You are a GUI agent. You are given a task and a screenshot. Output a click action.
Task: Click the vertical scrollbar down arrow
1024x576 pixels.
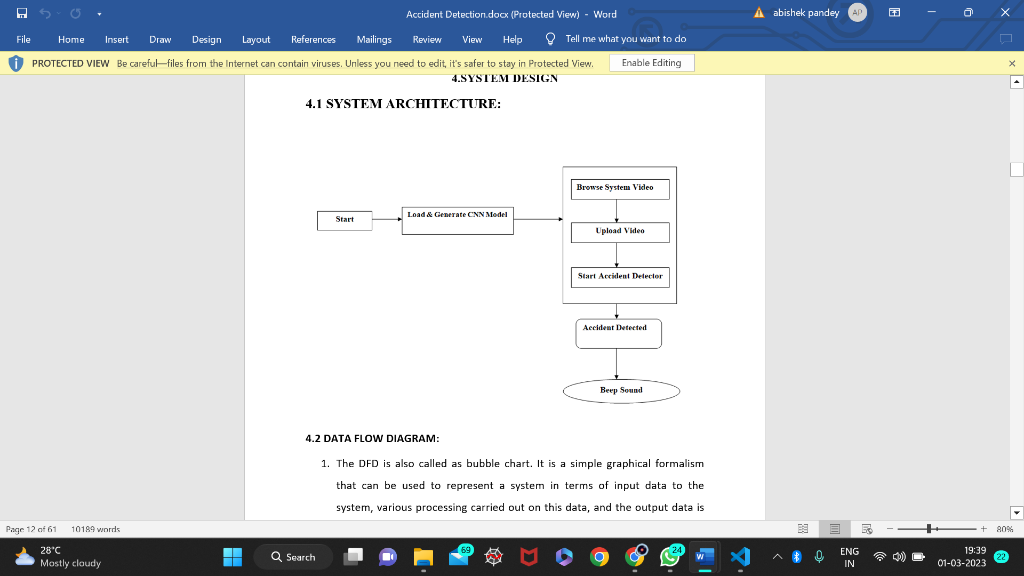coord(1016,513)
